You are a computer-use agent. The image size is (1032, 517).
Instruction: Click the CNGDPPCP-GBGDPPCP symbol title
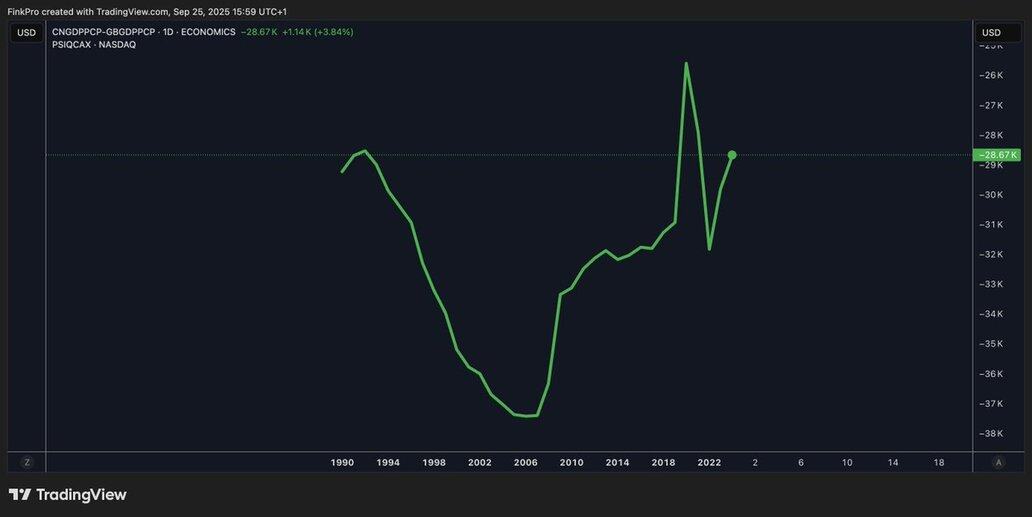(x=103, y=32)
